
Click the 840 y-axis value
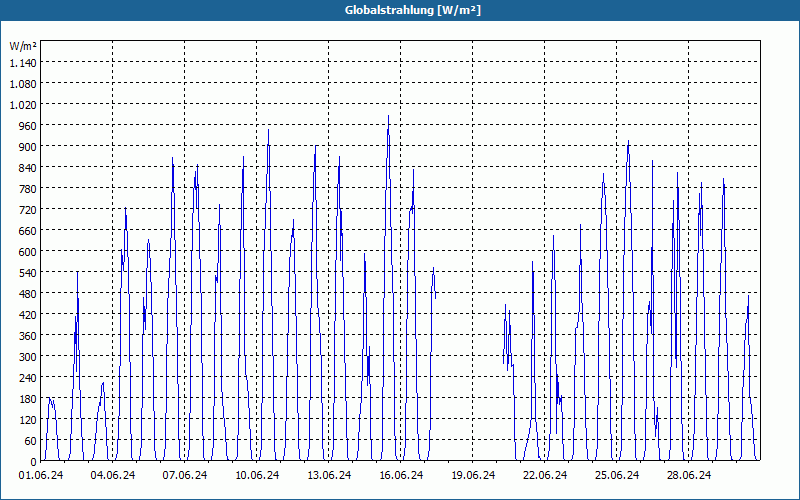[28, 167]
